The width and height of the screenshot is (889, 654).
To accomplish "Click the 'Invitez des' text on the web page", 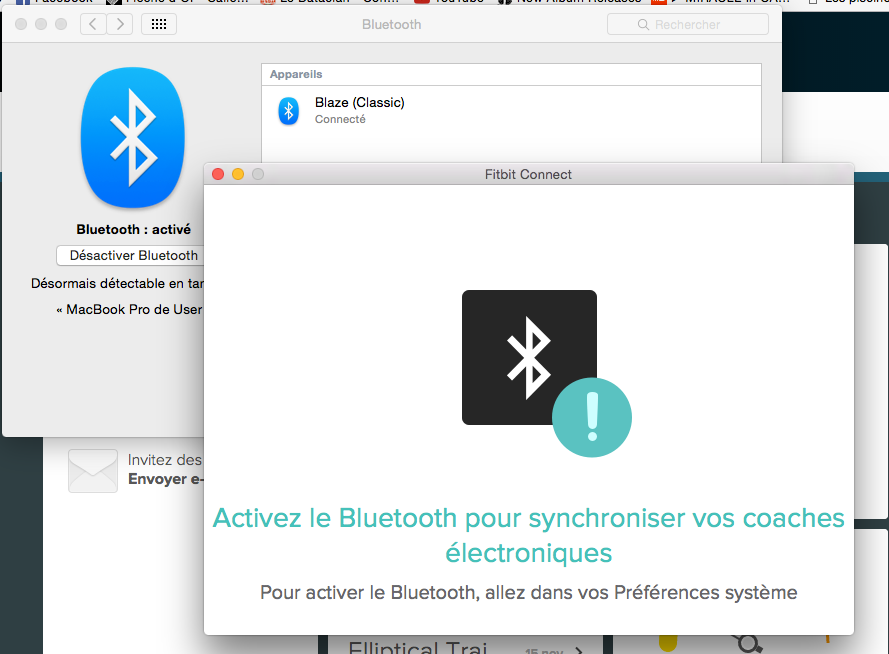I will click(x=165, y=460).
